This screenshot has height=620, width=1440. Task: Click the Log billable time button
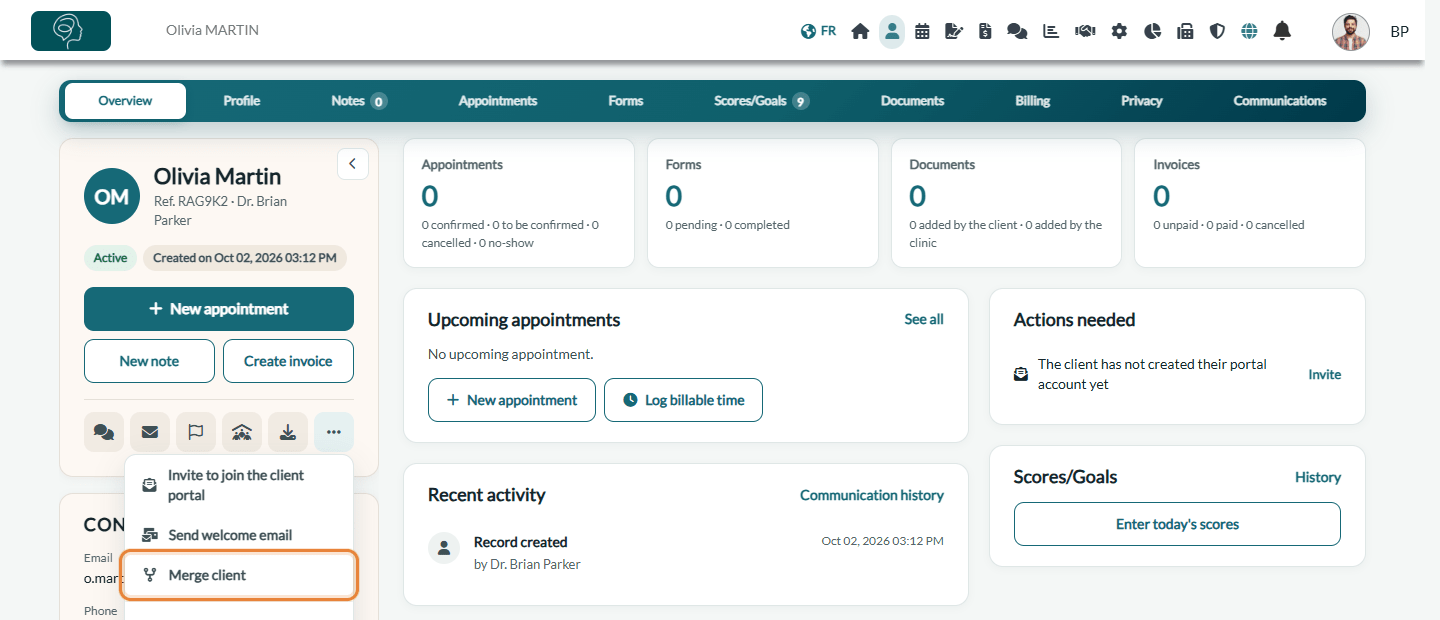coord(683,400)
